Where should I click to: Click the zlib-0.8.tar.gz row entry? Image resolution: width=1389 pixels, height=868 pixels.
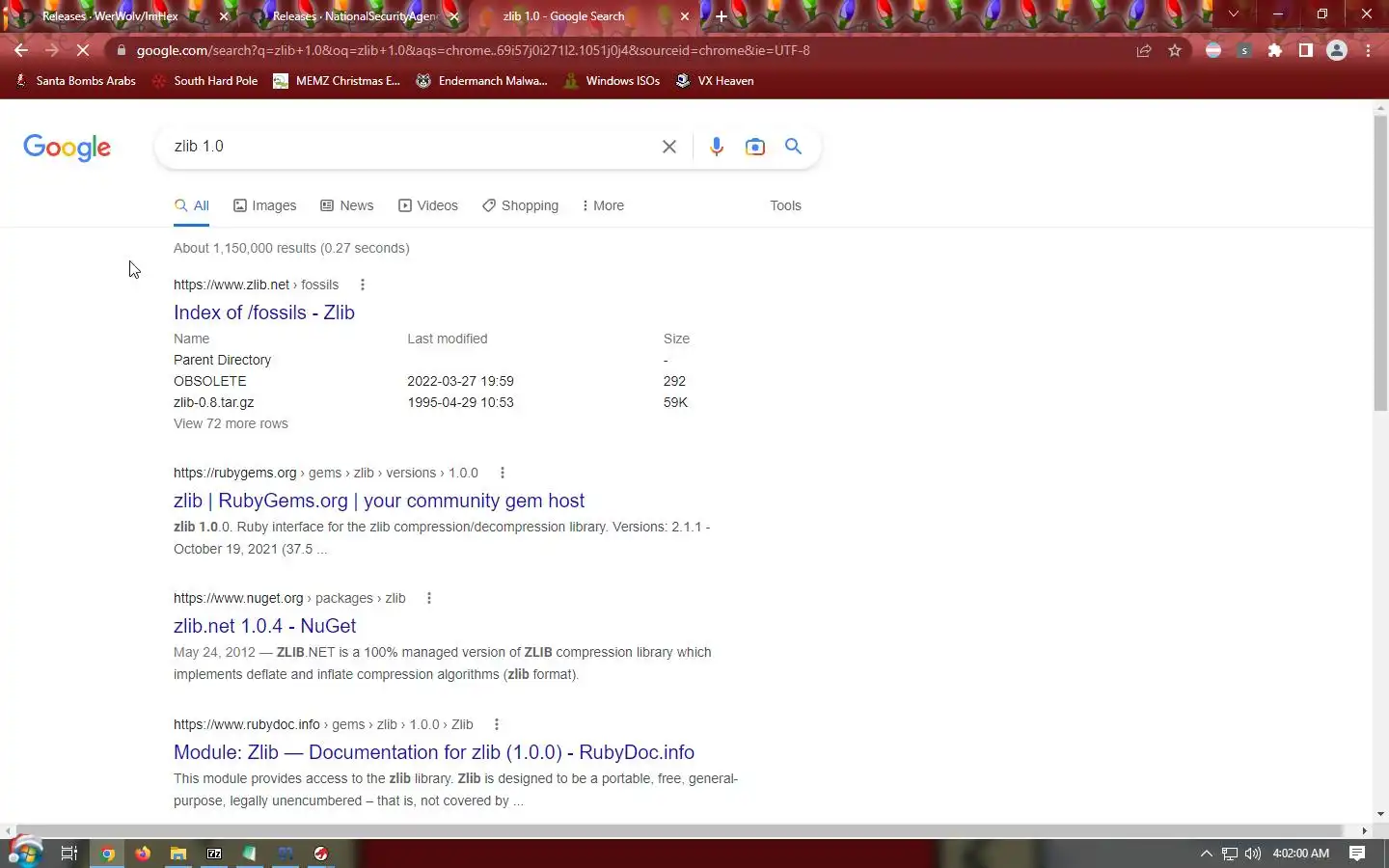pos(214,402)
